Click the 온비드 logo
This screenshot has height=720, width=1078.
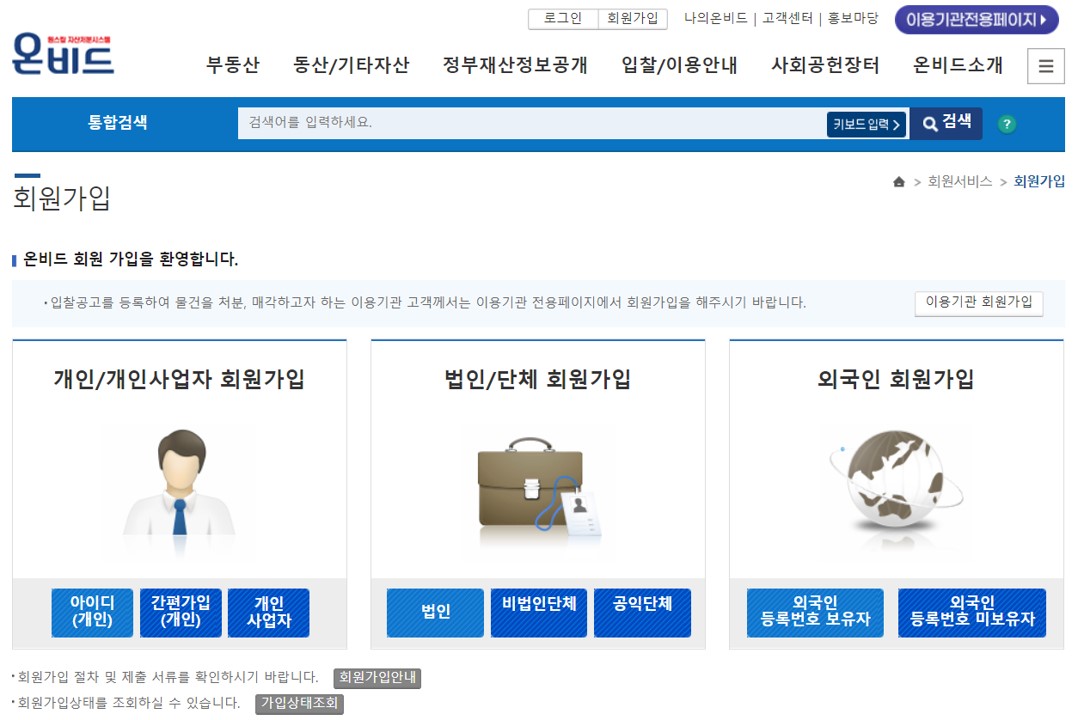tap(64, 55)
